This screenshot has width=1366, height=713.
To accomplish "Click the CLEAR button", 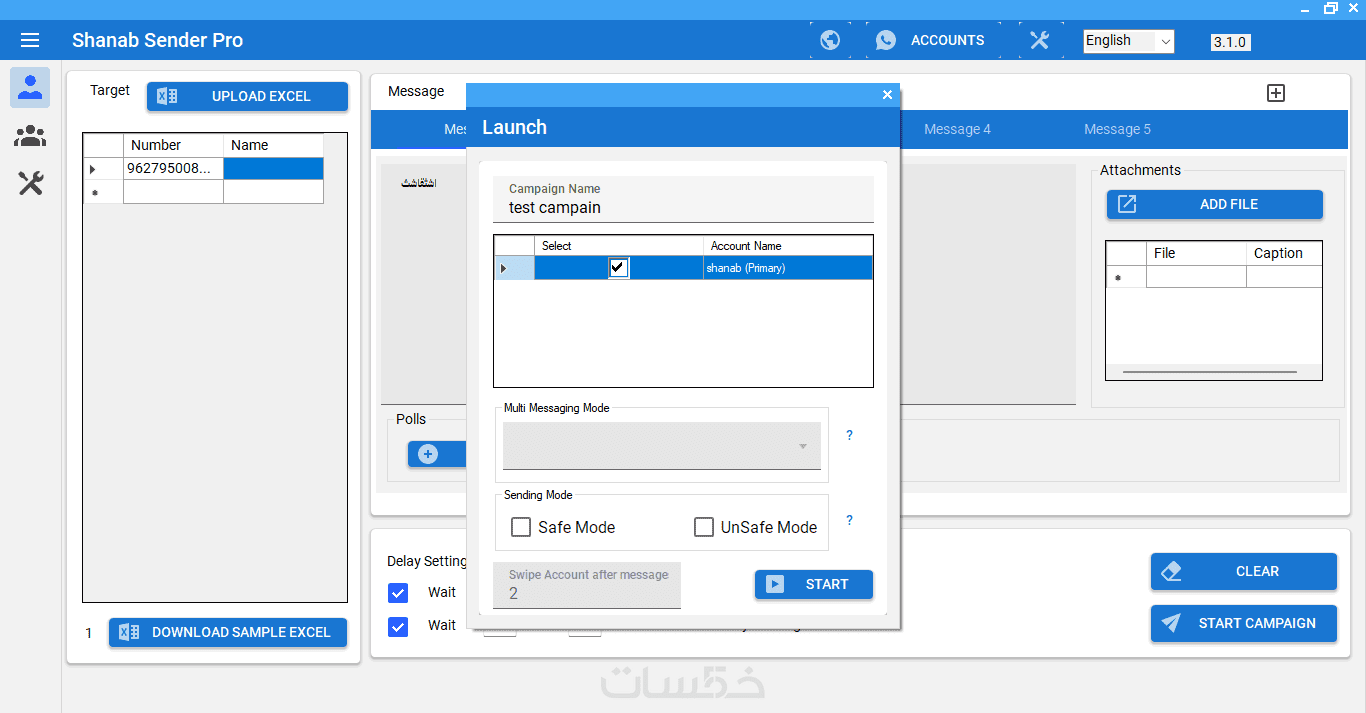I will [1243, 571].
